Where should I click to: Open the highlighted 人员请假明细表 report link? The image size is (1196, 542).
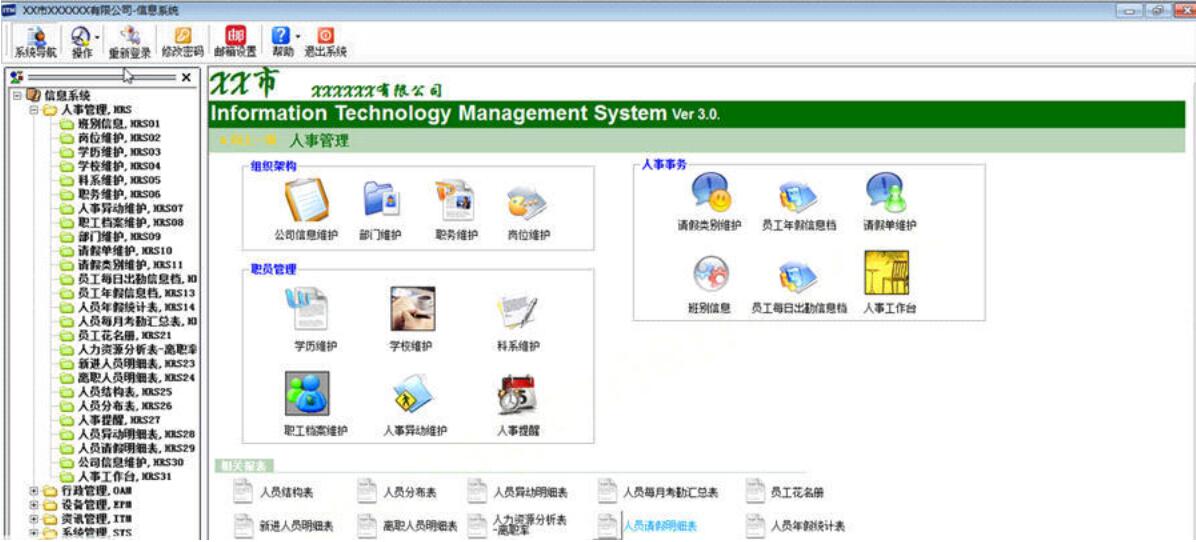click(x=661, y=526)
